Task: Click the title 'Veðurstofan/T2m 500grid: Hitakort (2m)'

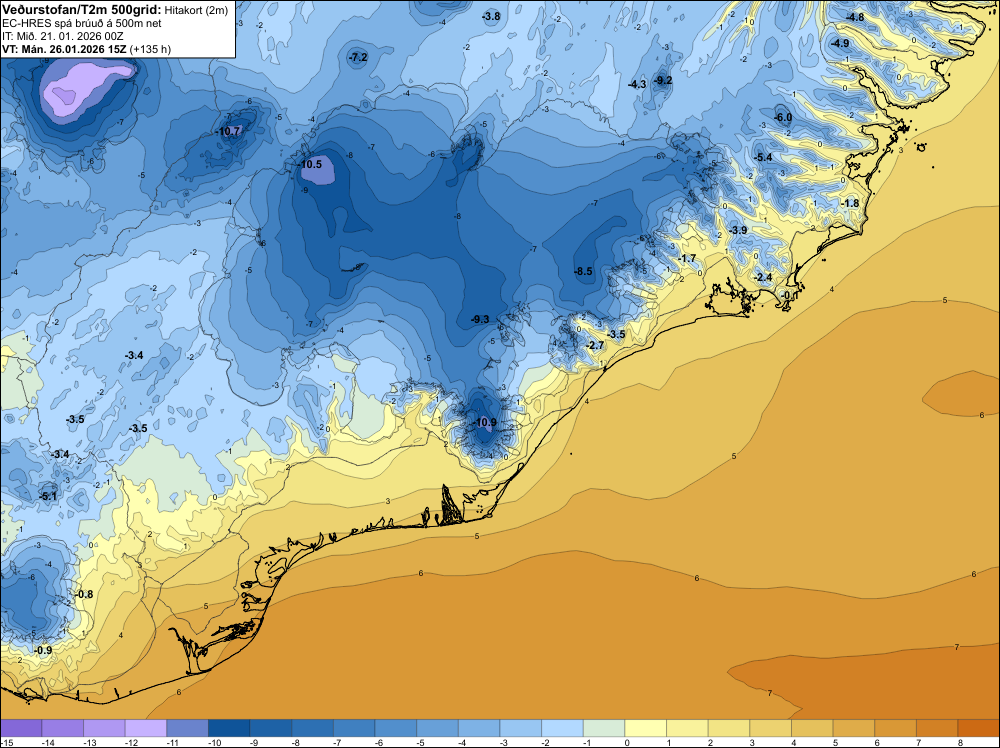Action: coord(115,9)
